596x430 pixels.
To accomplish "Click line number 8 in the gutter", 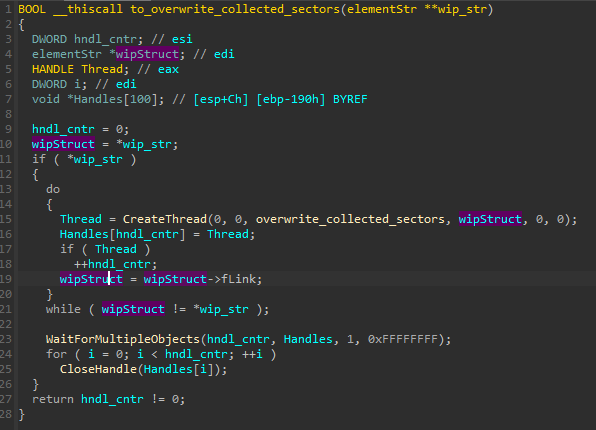I will (x=8, y=114).
